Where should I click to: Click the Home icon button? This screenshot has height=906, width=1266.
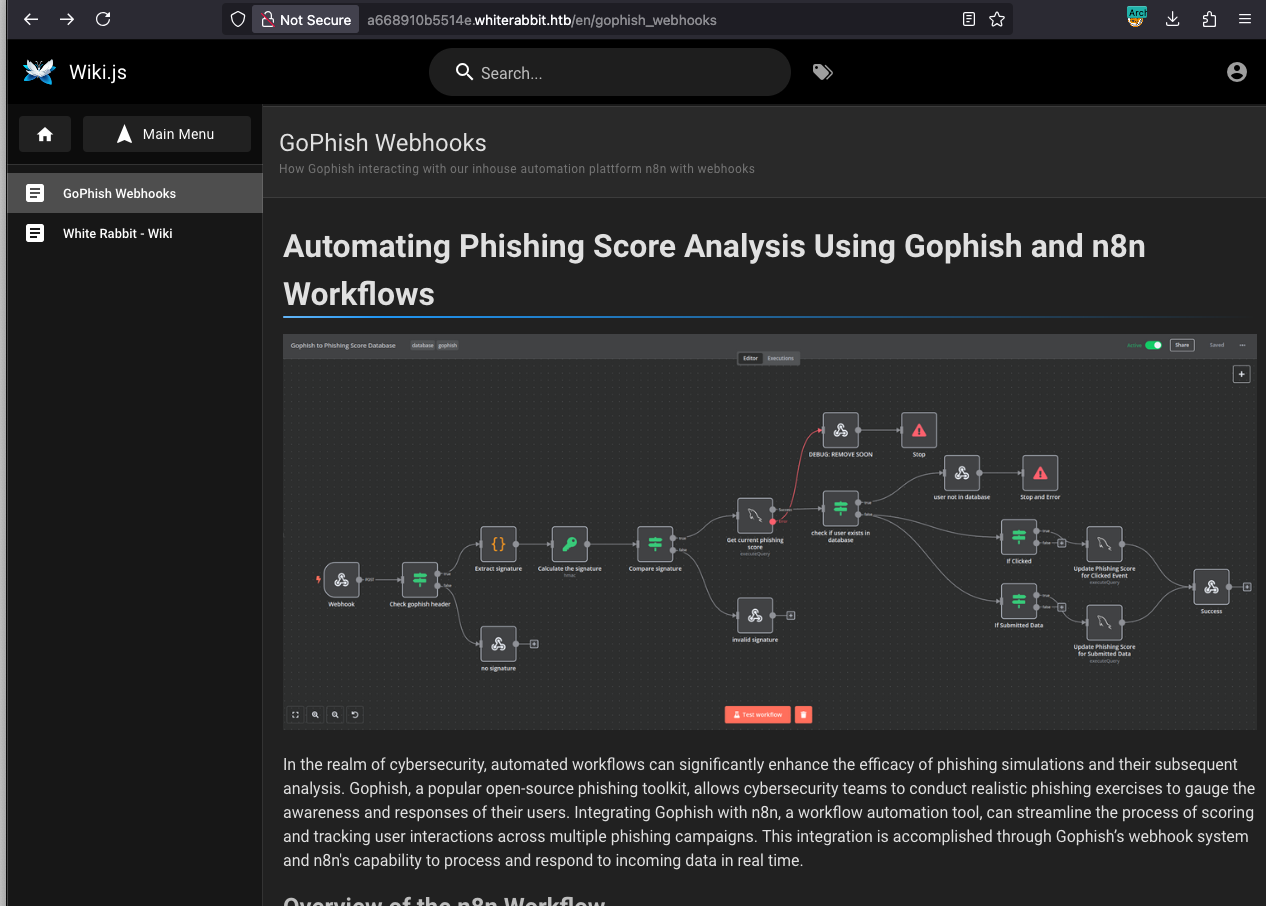tap(45, 134)
